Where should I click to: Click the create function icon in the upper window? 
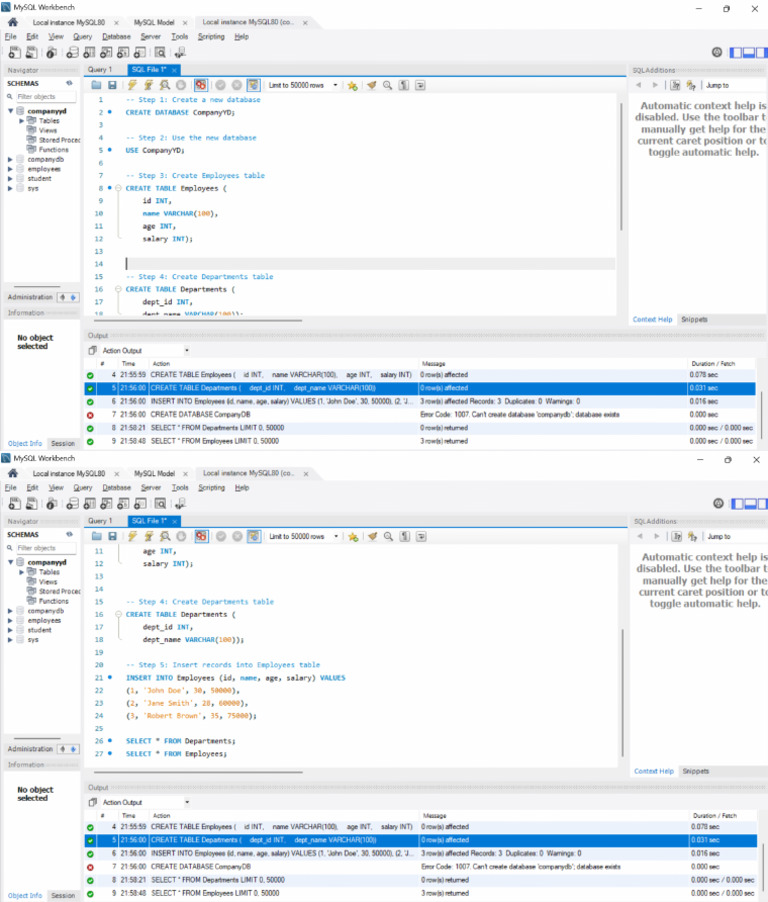tap(140, 52)
